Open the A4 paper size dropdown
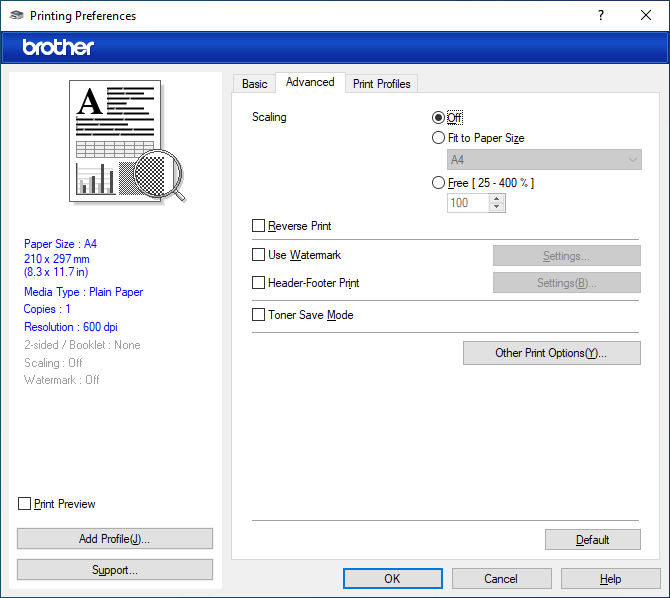This screenshot has height=598, width=670. [544, 160]
